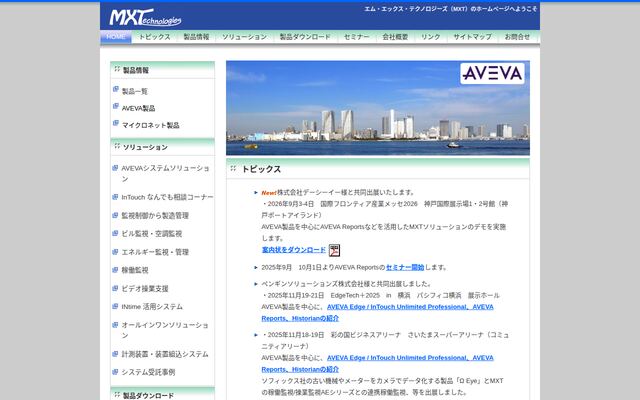Open エネルギー監視・管理 sidebar link
Viewport: 640px width, 400px height.
click(x=155, y=252)
